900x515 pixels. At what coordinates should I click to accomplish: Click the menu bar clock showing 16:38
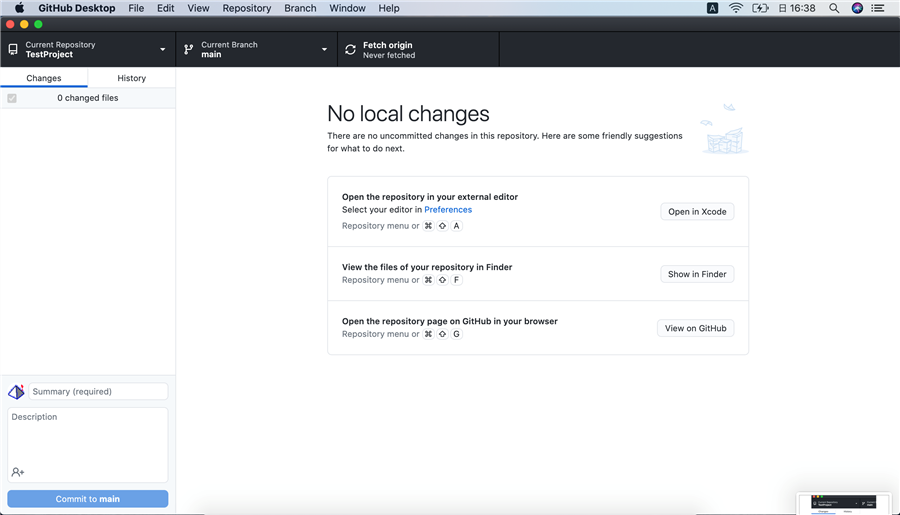coord(797,8)
